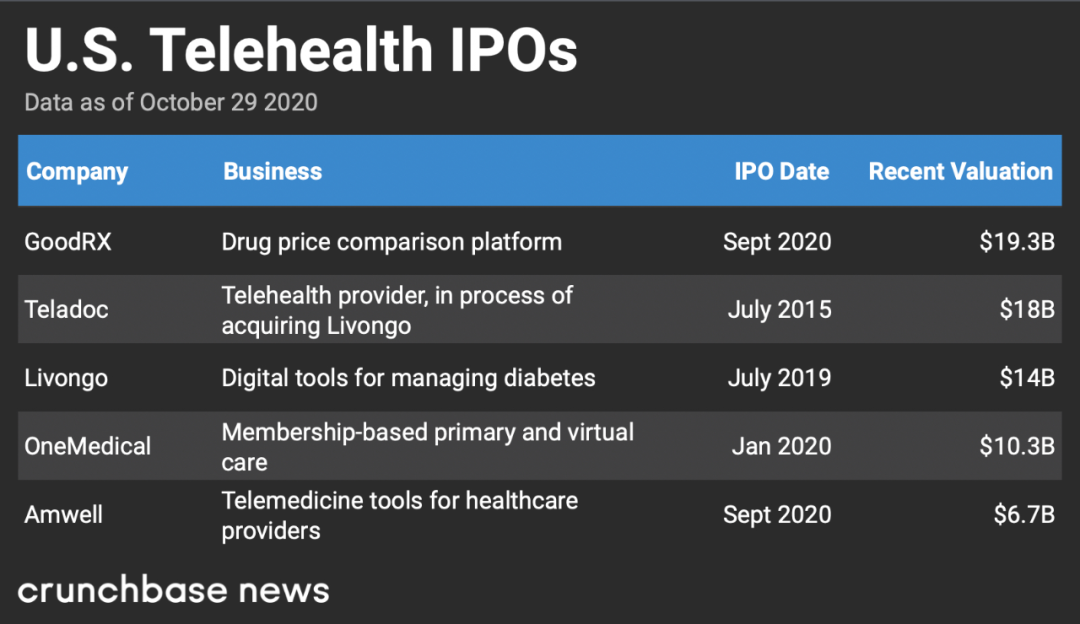Click the Recent Valuation column header

coord(960,171)
